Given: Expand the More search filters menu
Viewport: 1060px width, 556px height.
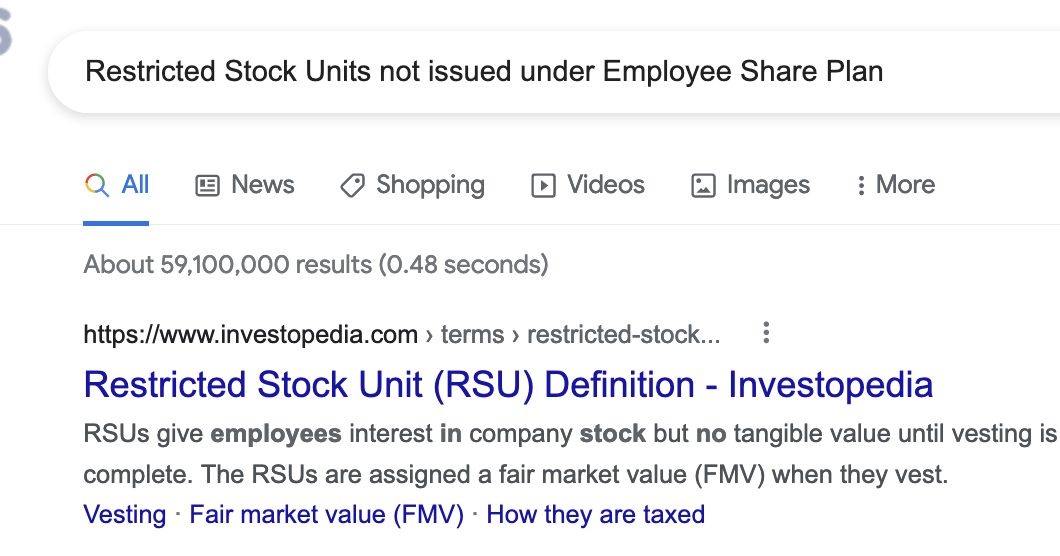Looking at the screenshot, I should [905, 185].
